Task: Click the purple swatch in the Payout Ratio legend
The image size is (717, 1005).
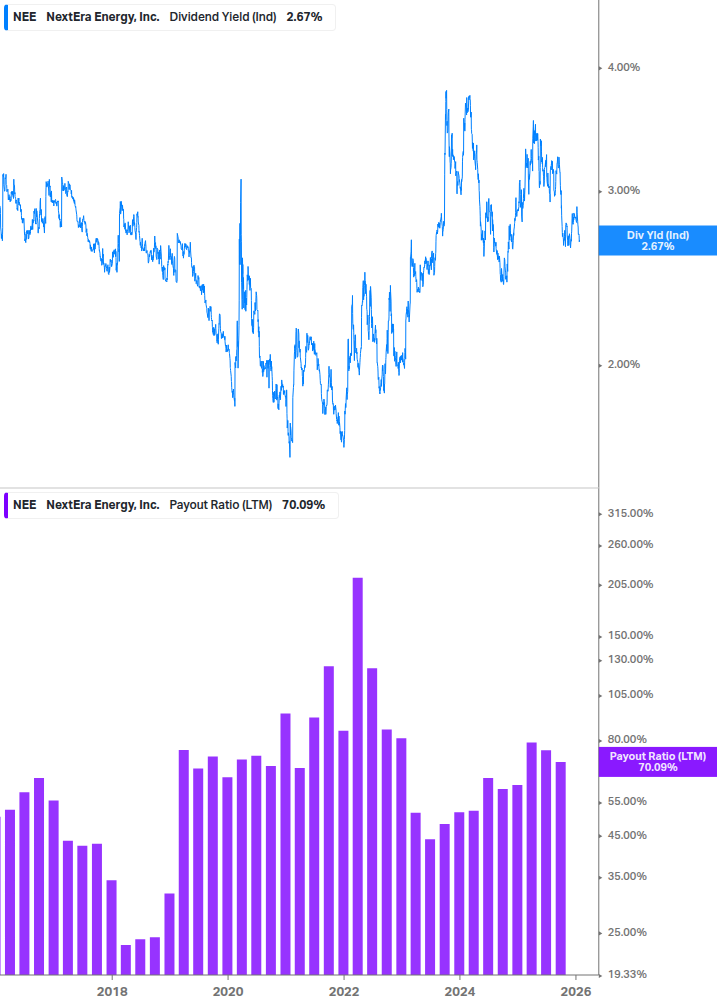Action: pos(6,505)
